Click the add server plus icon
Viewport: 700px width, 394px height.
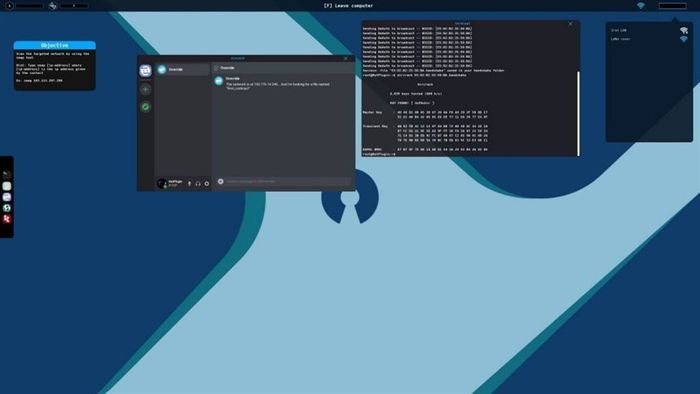pos(146,89)
